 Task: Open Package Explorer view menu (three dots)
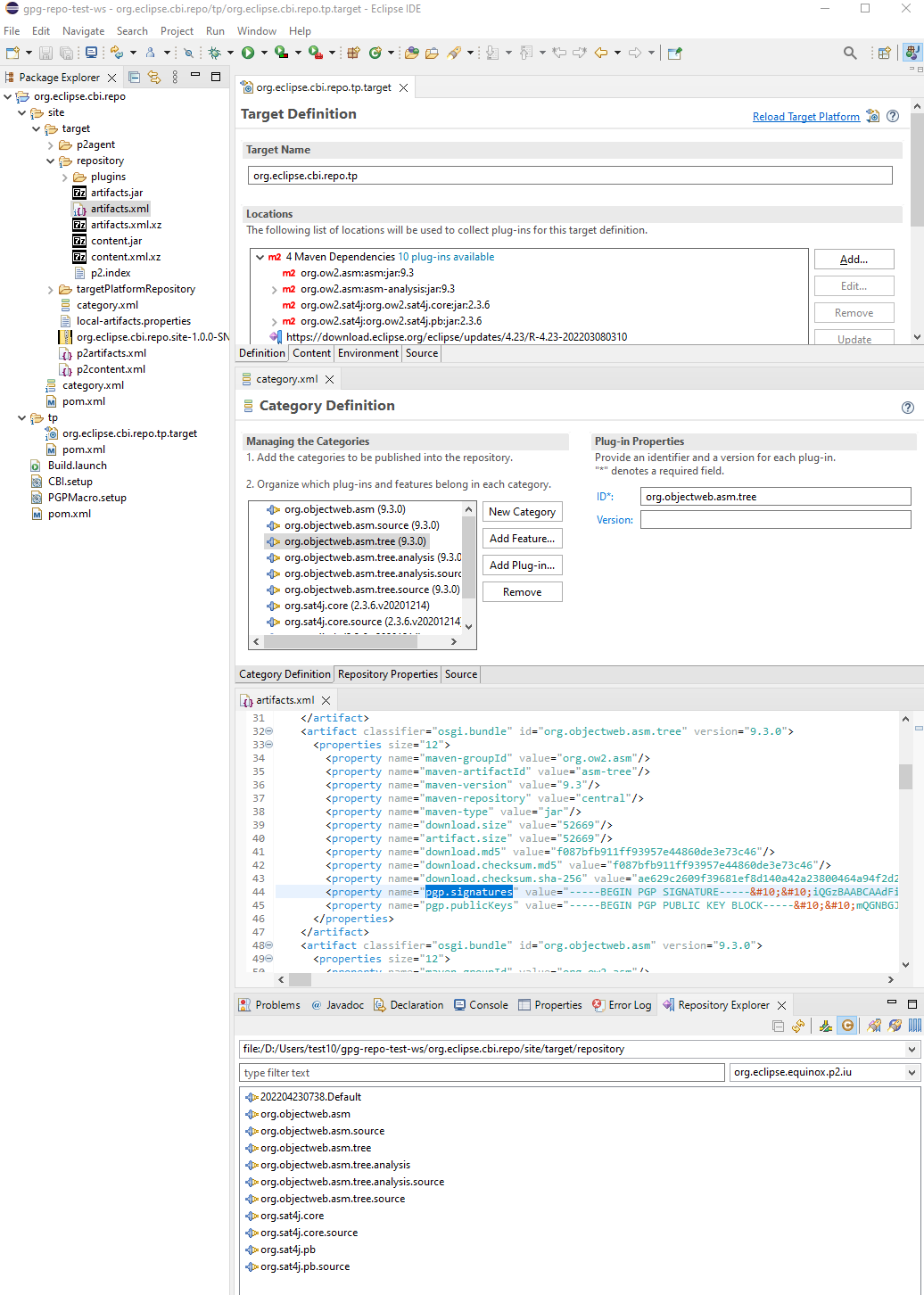click(175, 77)
